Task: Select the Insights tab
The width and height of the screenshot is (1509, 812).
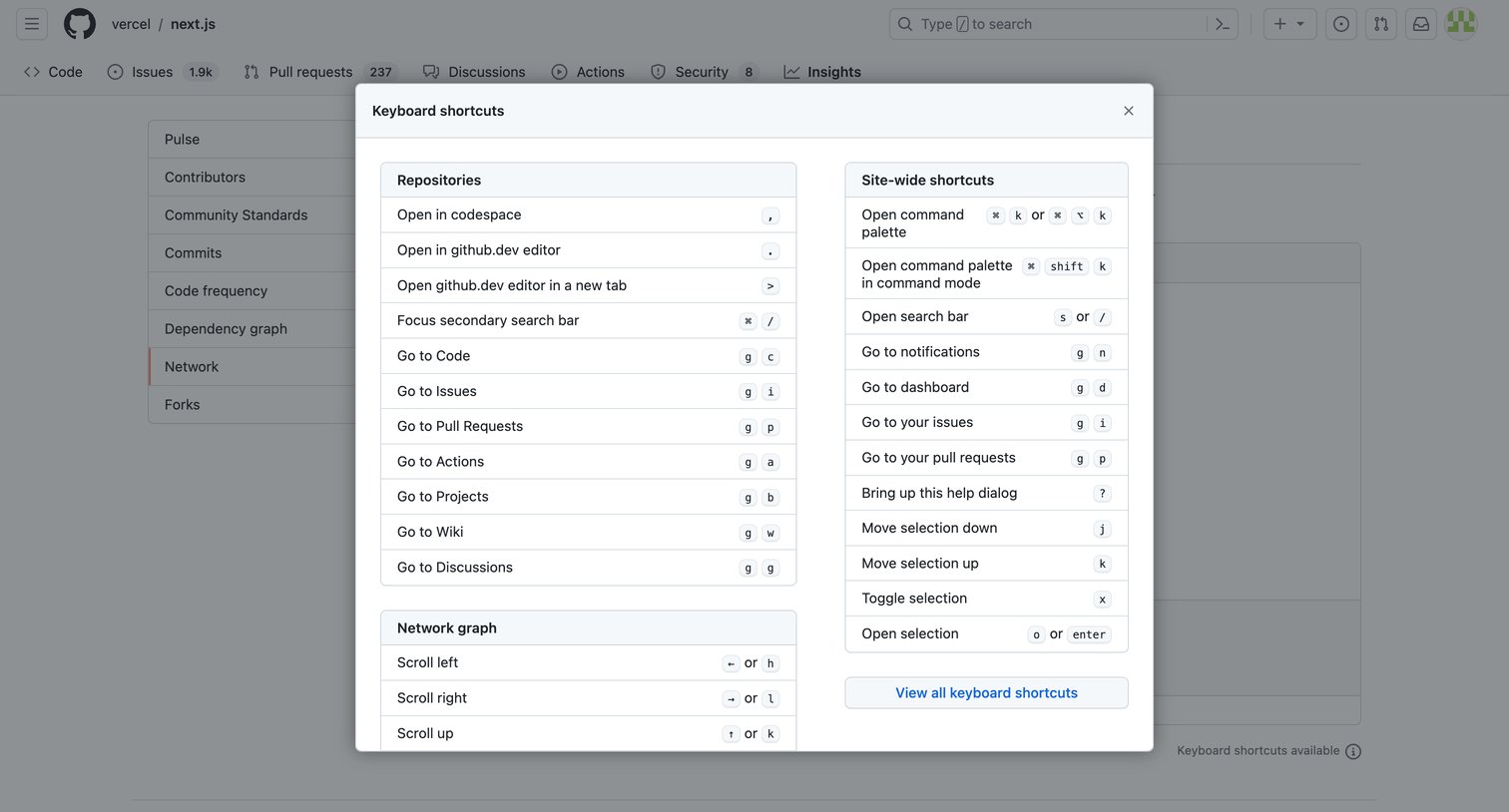Action: coord(822,72)
